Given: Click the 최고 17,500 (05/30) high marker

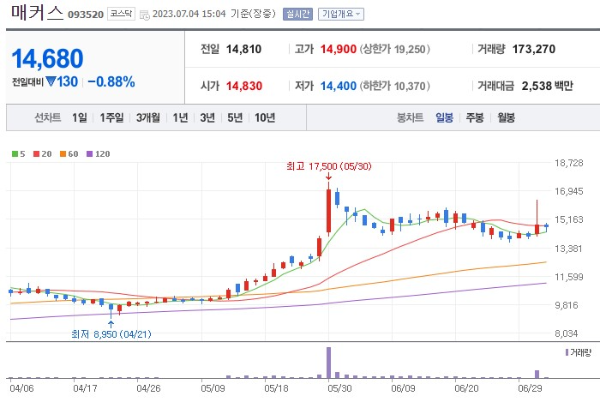Looking at the screenshot, I should [329, 166].
